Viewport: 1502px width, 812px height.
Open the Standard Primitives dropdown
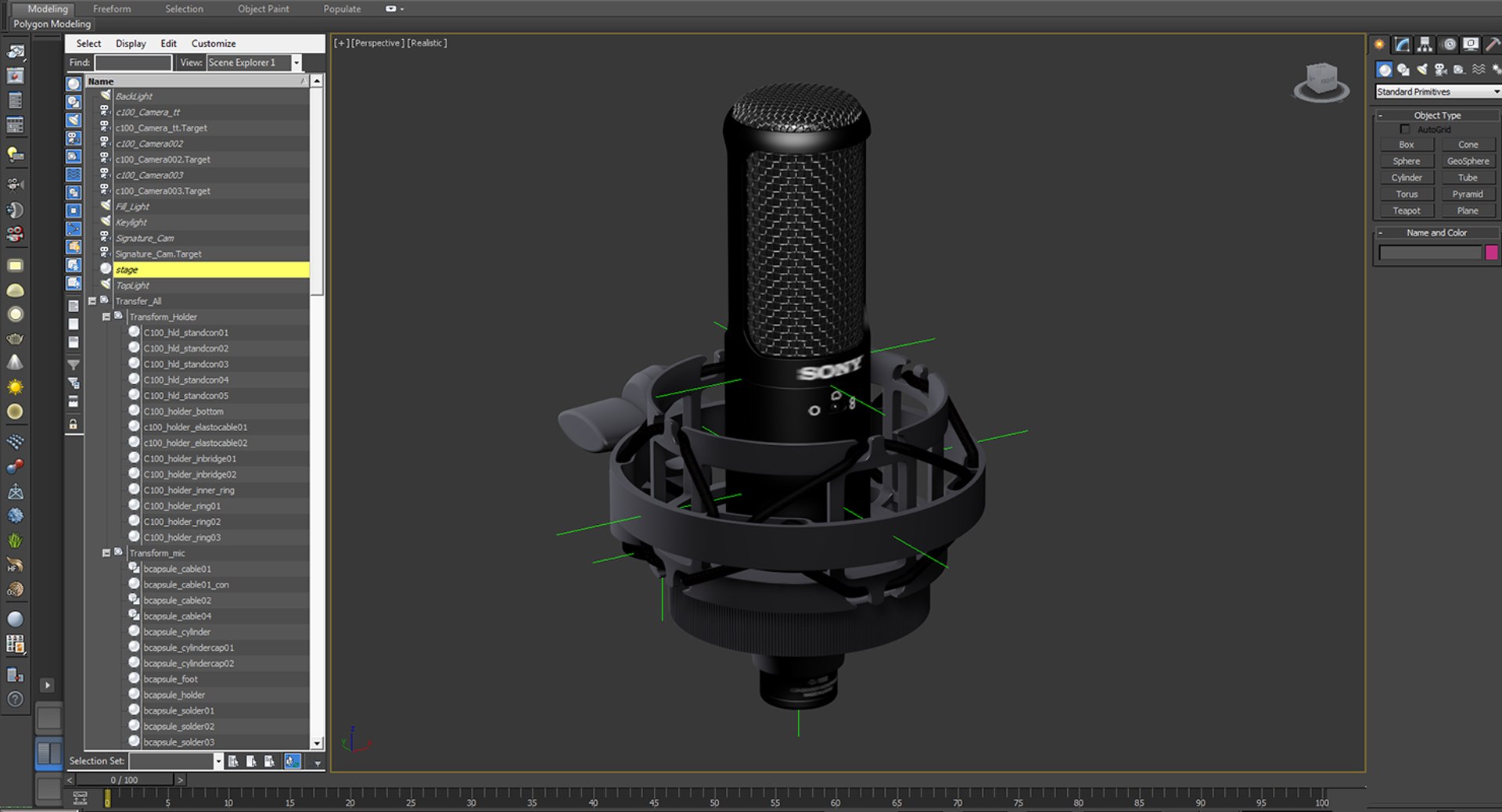[1438, 92]
